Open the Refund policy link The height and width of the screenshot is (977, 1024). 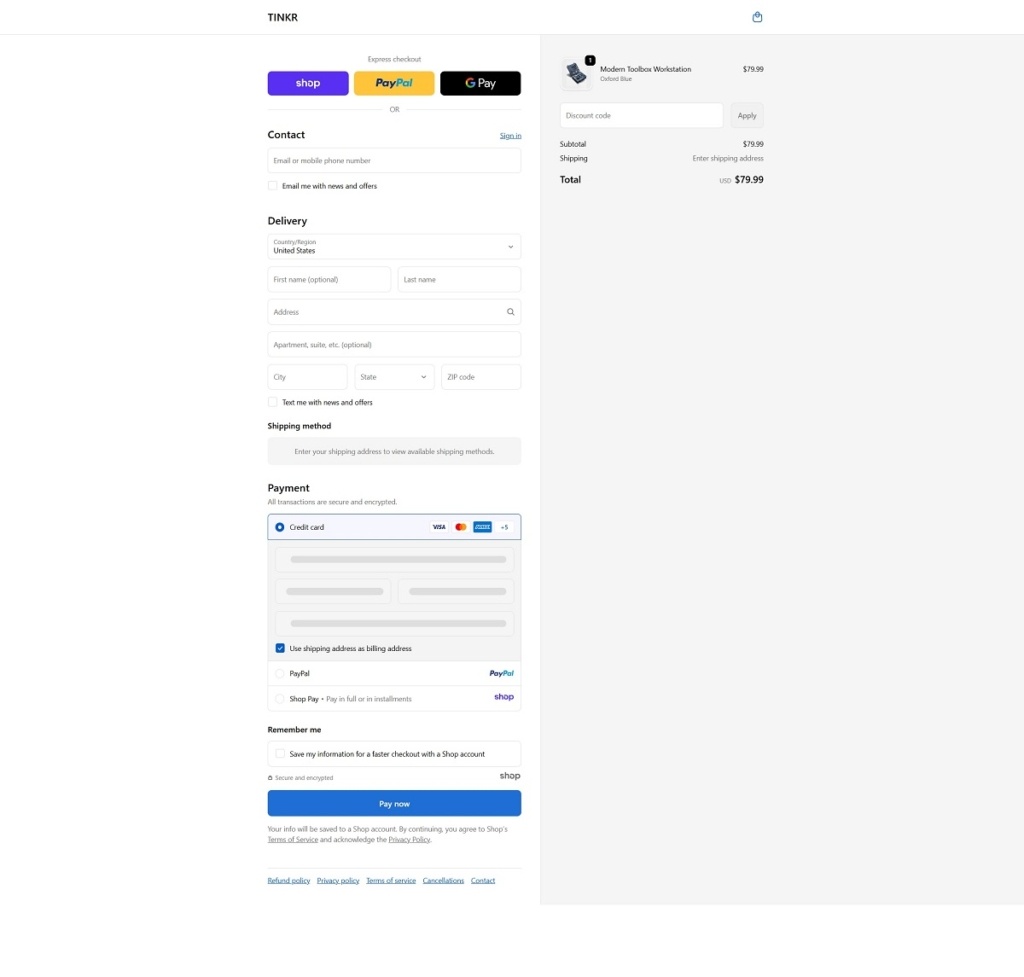coord(288,881)
